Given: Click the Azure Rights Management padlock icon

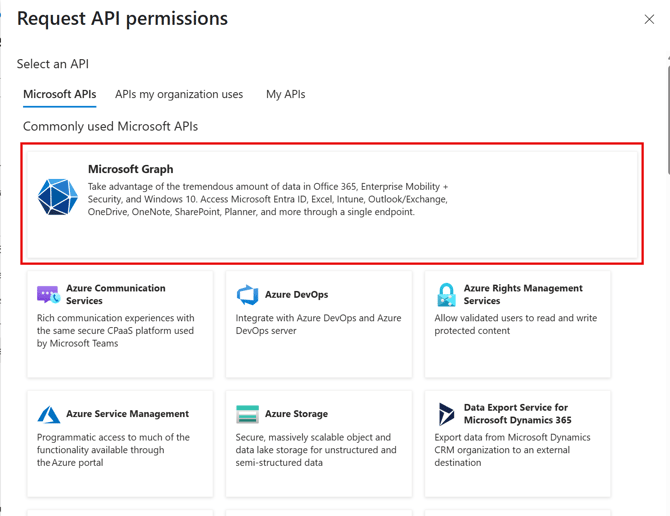Looking at the screenshot, I should [x=447, y=295].
